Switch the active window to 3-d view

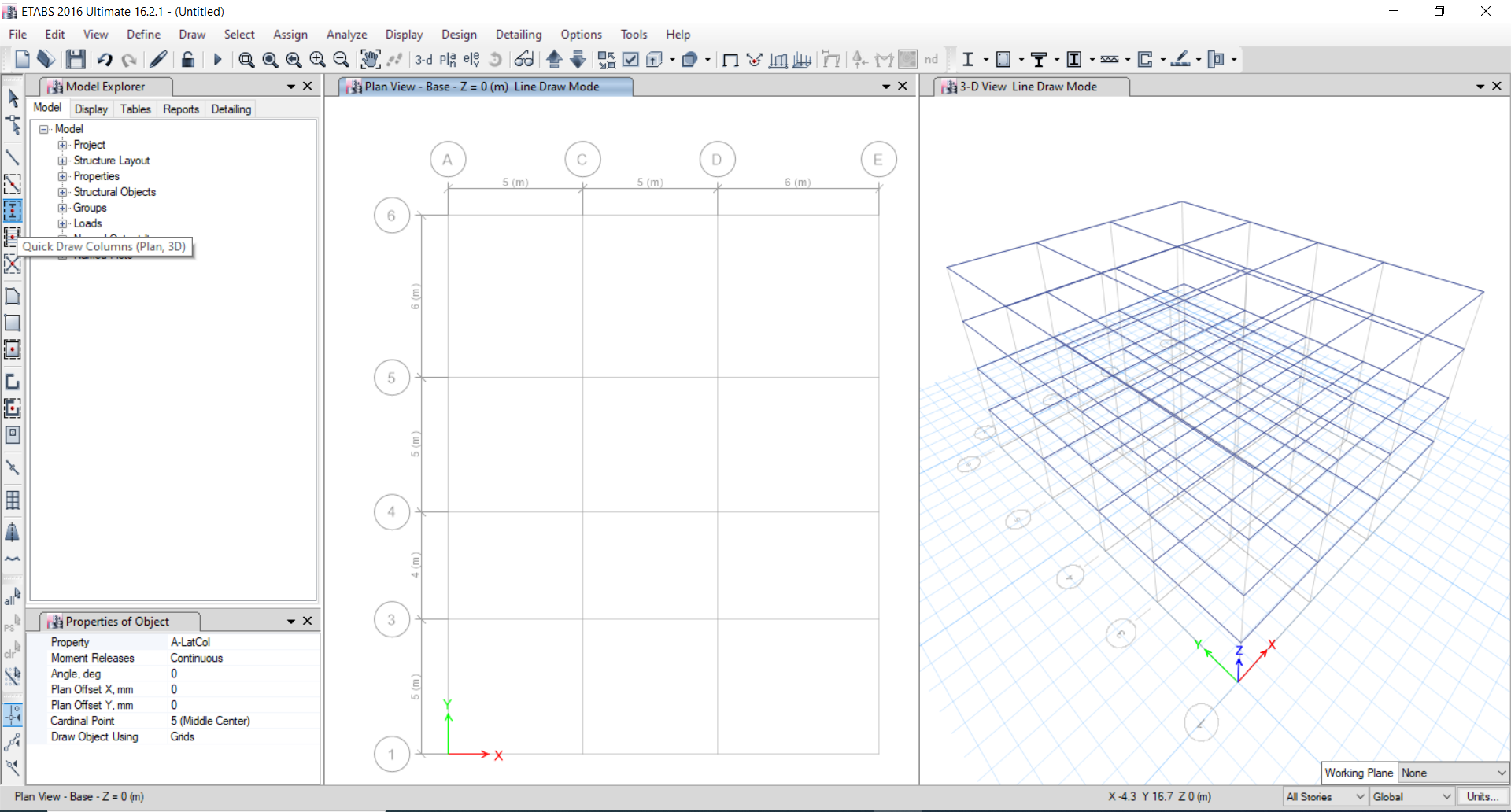coord(423,59)
